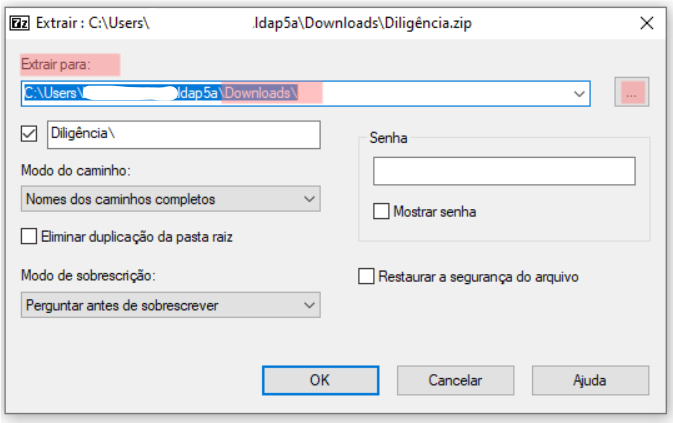Click the Extrair para label

click(x=56, y=64)
